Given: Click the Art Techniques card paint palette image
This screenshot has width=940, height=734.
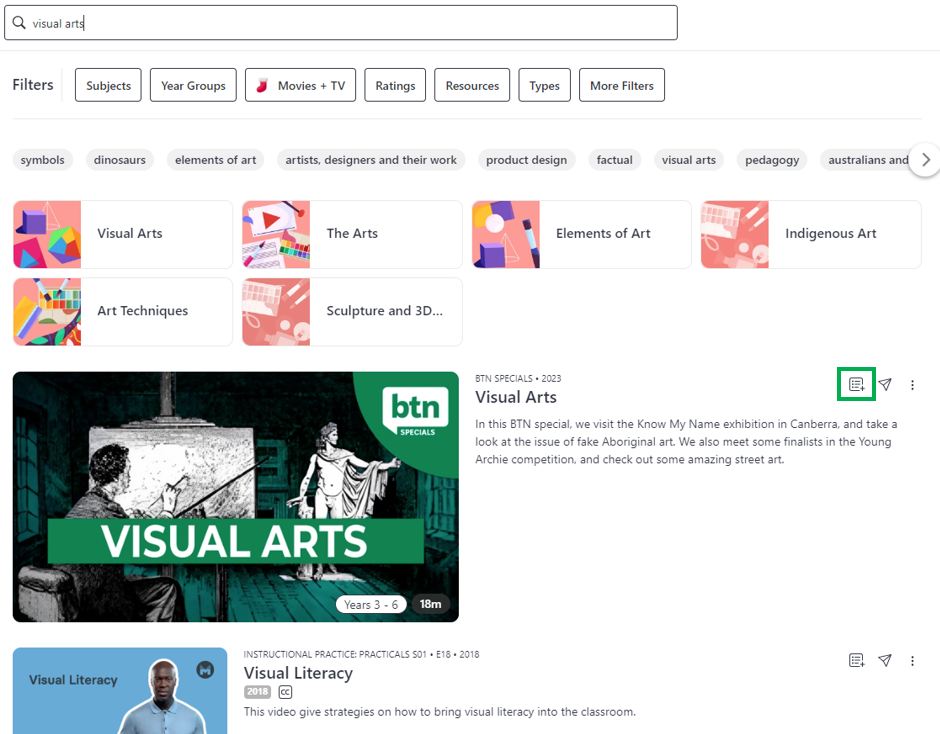Looking at the screenshot, I should tap(47, 311).
